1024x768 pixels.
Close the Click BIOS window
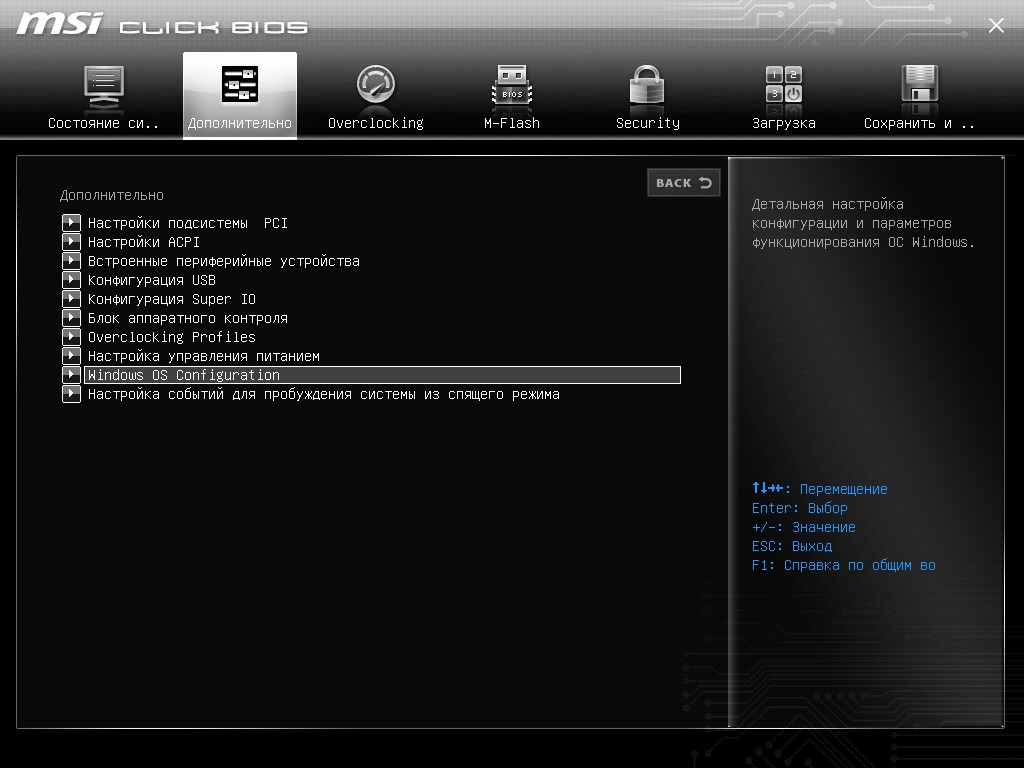click(996, 25)
